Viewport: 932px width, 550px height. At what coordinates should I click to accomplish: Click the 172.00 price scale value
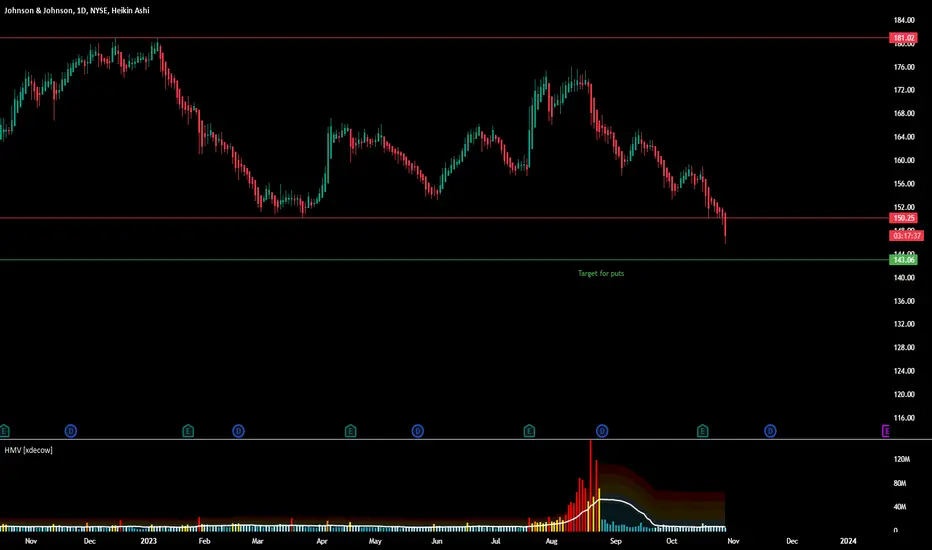(904, 90)
